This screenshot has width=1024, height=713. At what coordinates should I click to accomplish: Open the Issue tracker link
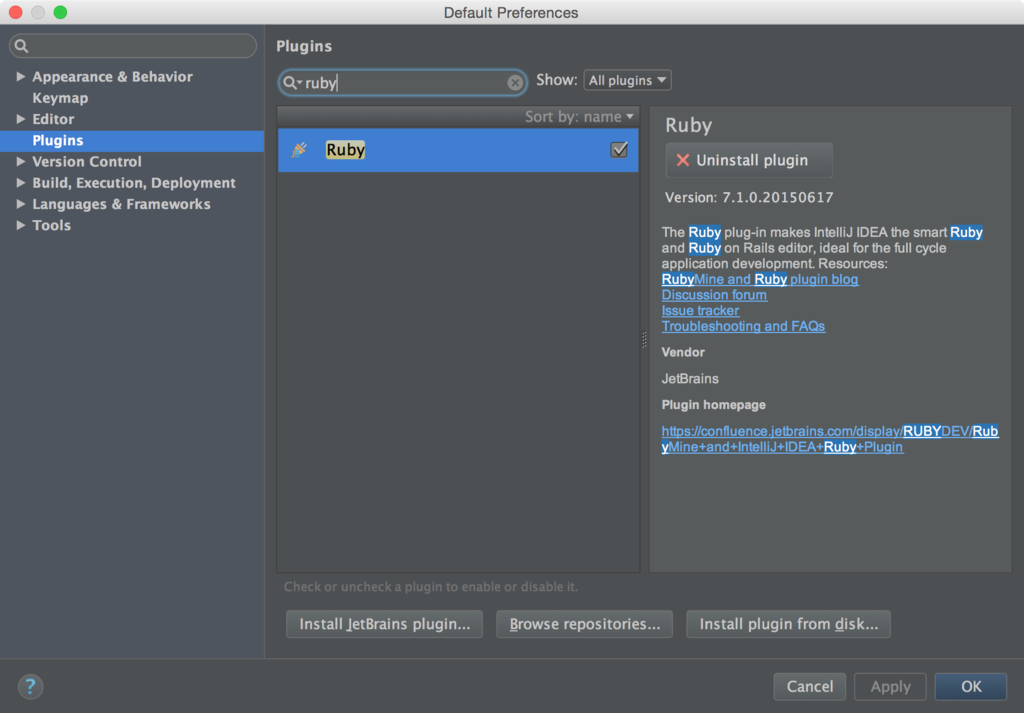point(700,311)
